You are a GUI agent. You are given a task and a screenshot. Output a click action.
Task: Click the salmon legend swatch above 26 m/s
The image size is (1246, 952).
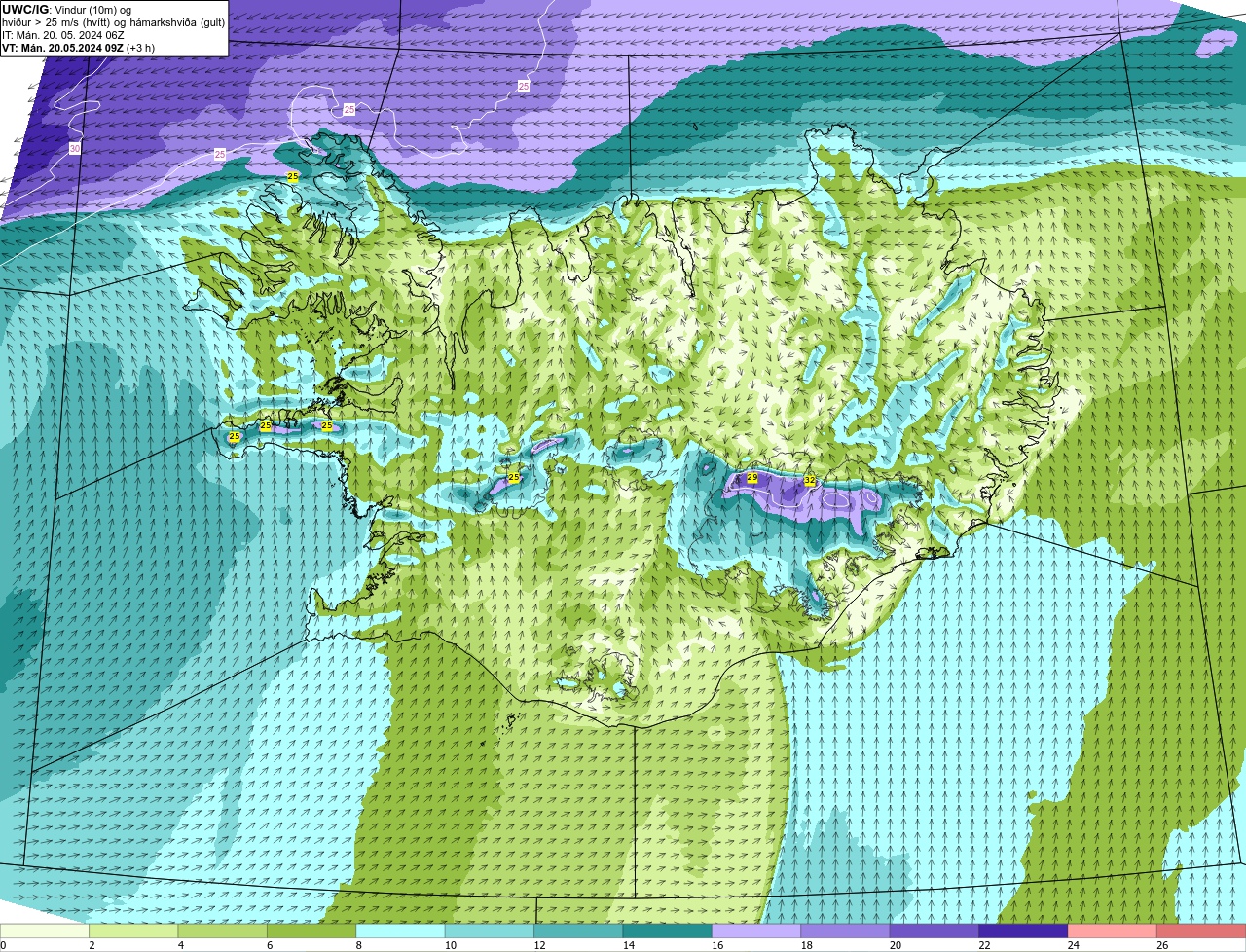(1201, 932)
